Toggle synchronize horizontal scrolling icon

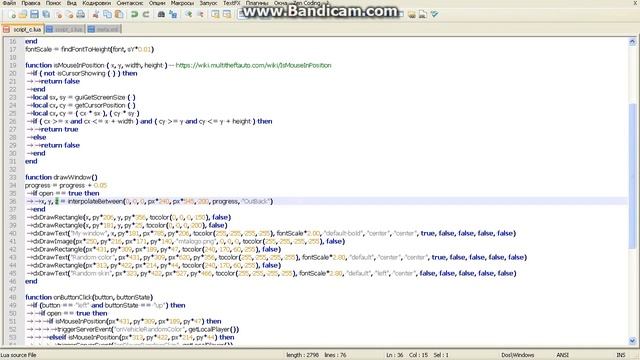click(227, 15)
